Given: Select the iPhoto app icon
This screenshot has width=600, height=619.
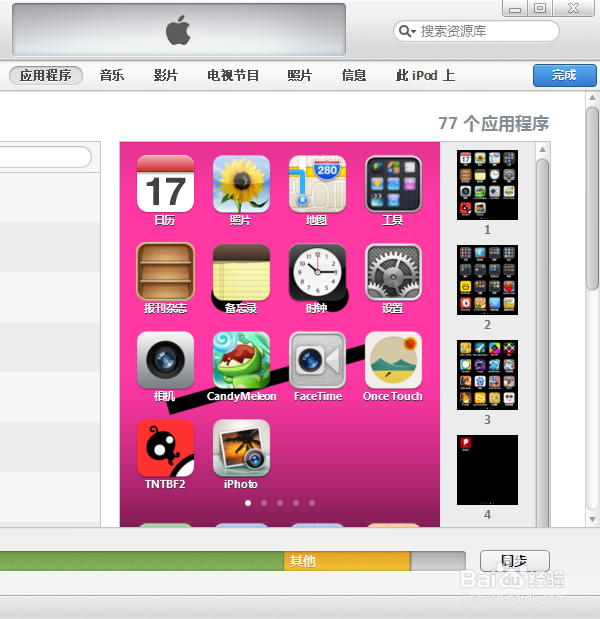Looking at the screenshot, I should tap(241, 448).
